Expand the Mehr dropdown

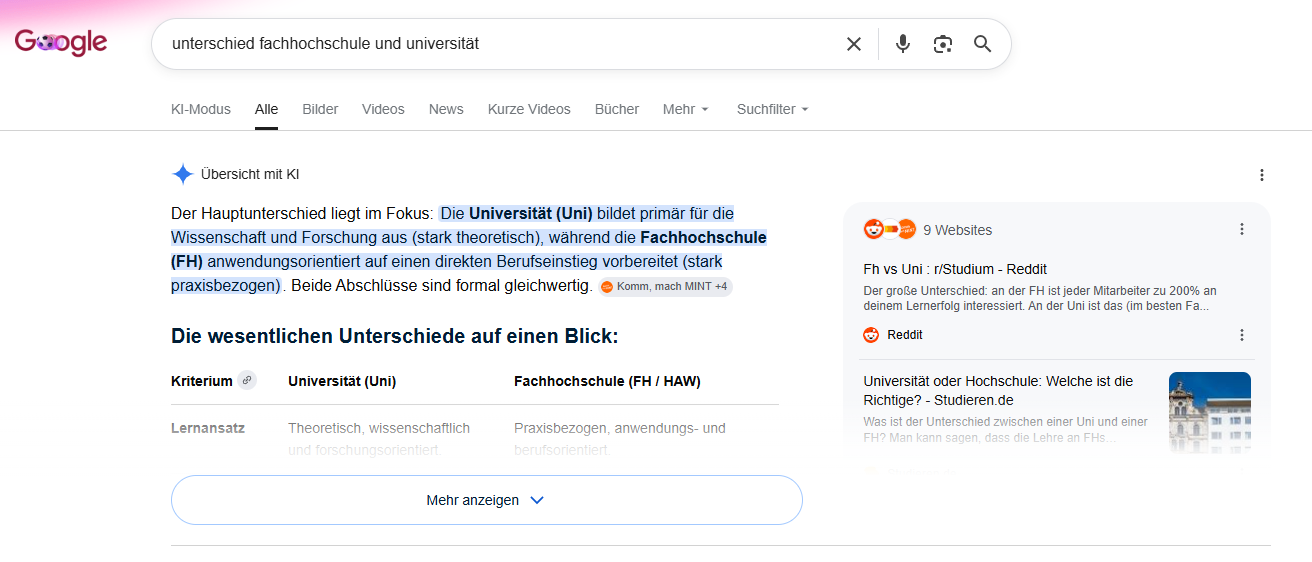686,109
